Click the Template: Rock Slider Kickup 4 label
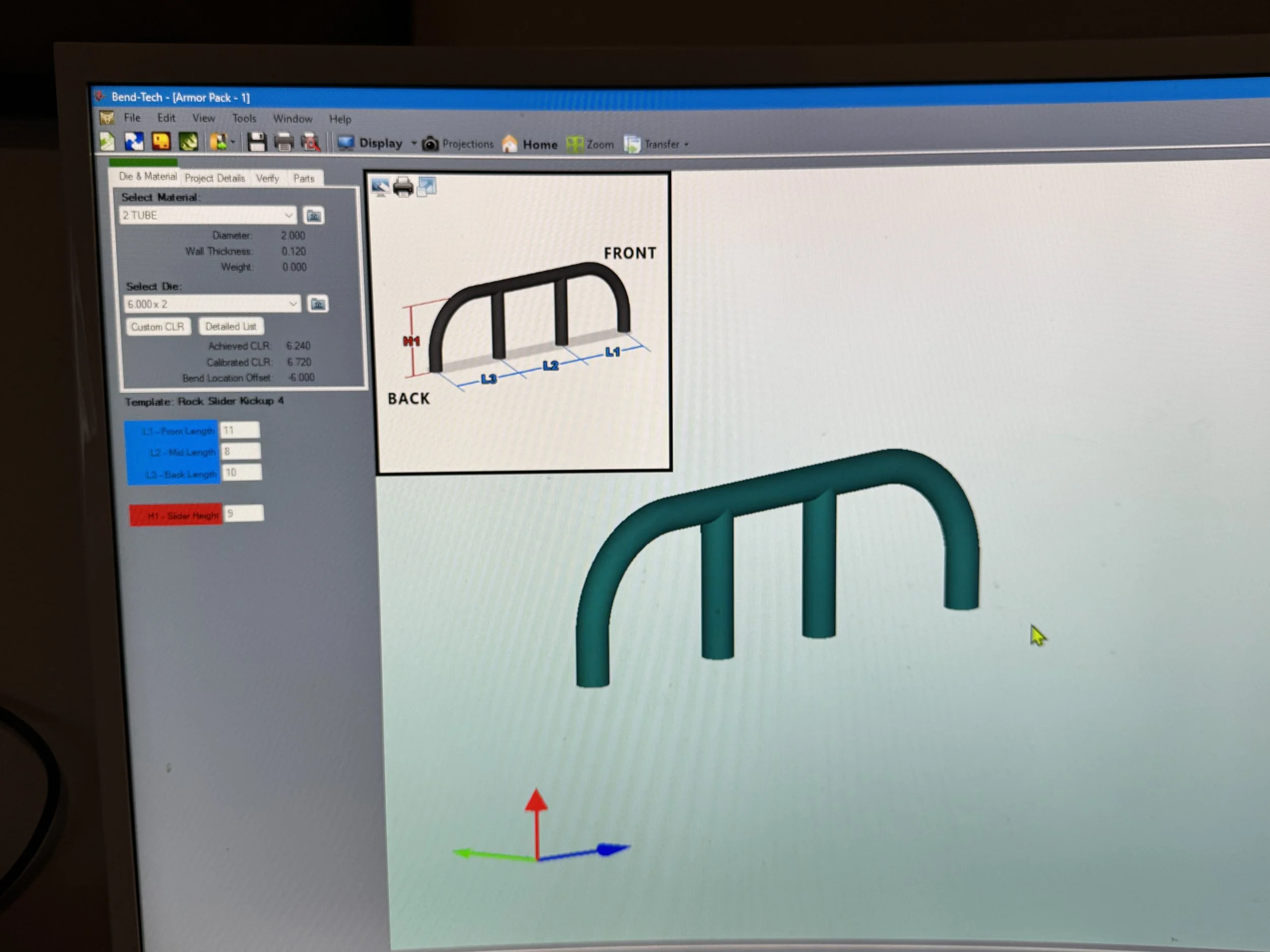1270x952 pixels. tap(204, 401)
